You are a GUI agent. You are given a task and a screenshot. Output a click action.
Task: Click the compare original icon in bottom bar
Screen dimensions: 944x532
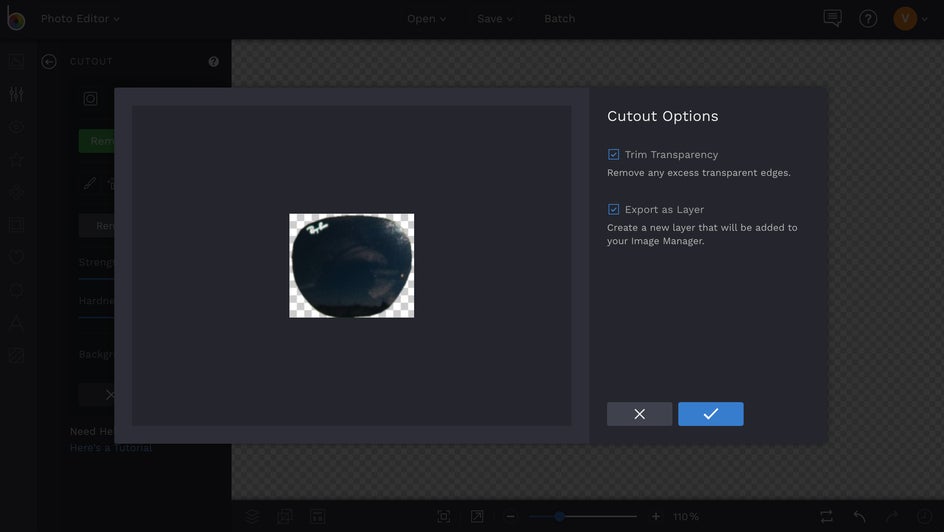coord(826,516)
